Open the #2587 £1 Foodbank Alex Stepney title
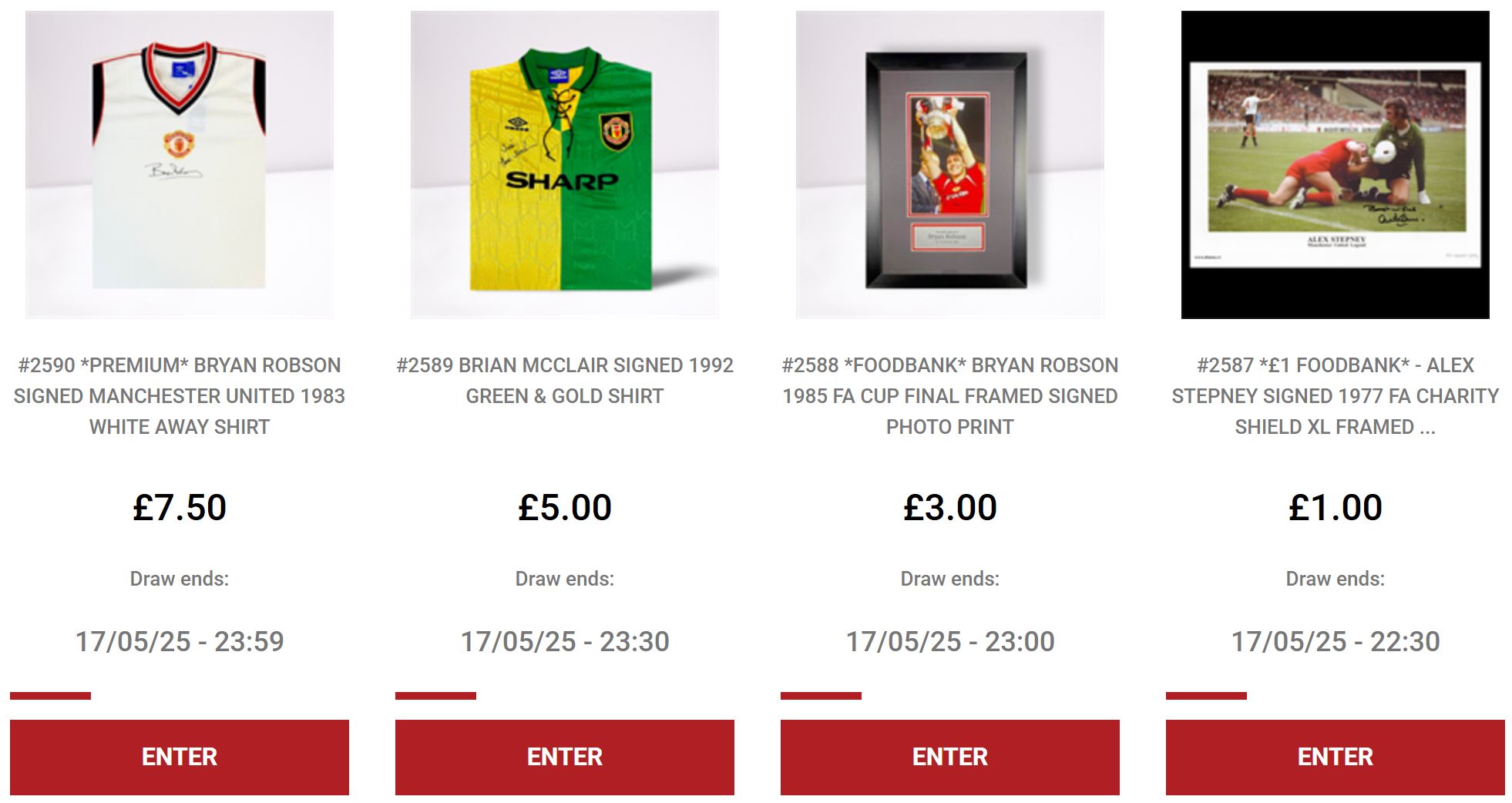This screenshot has width=1512, height=803. (1335, 396)
